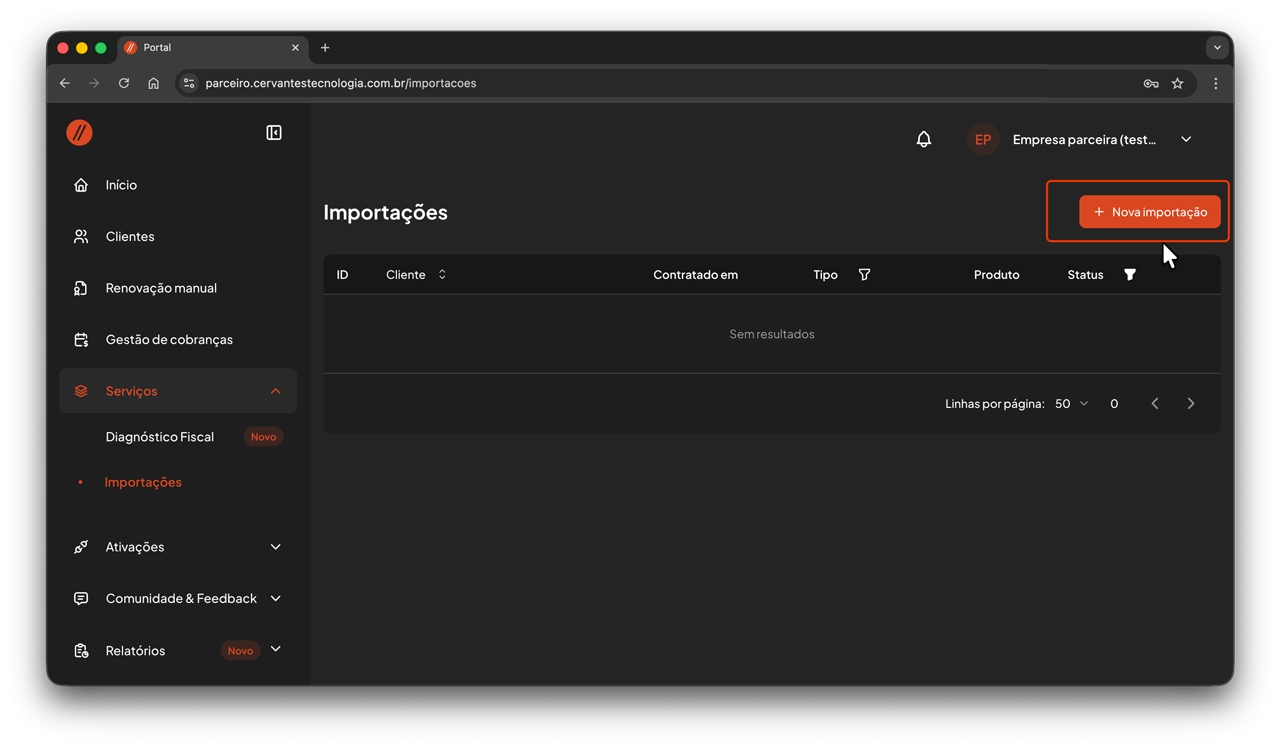This screenshot has height=747, width=1280.
Task: Go to previous results page
Action: pos(1155,404)
